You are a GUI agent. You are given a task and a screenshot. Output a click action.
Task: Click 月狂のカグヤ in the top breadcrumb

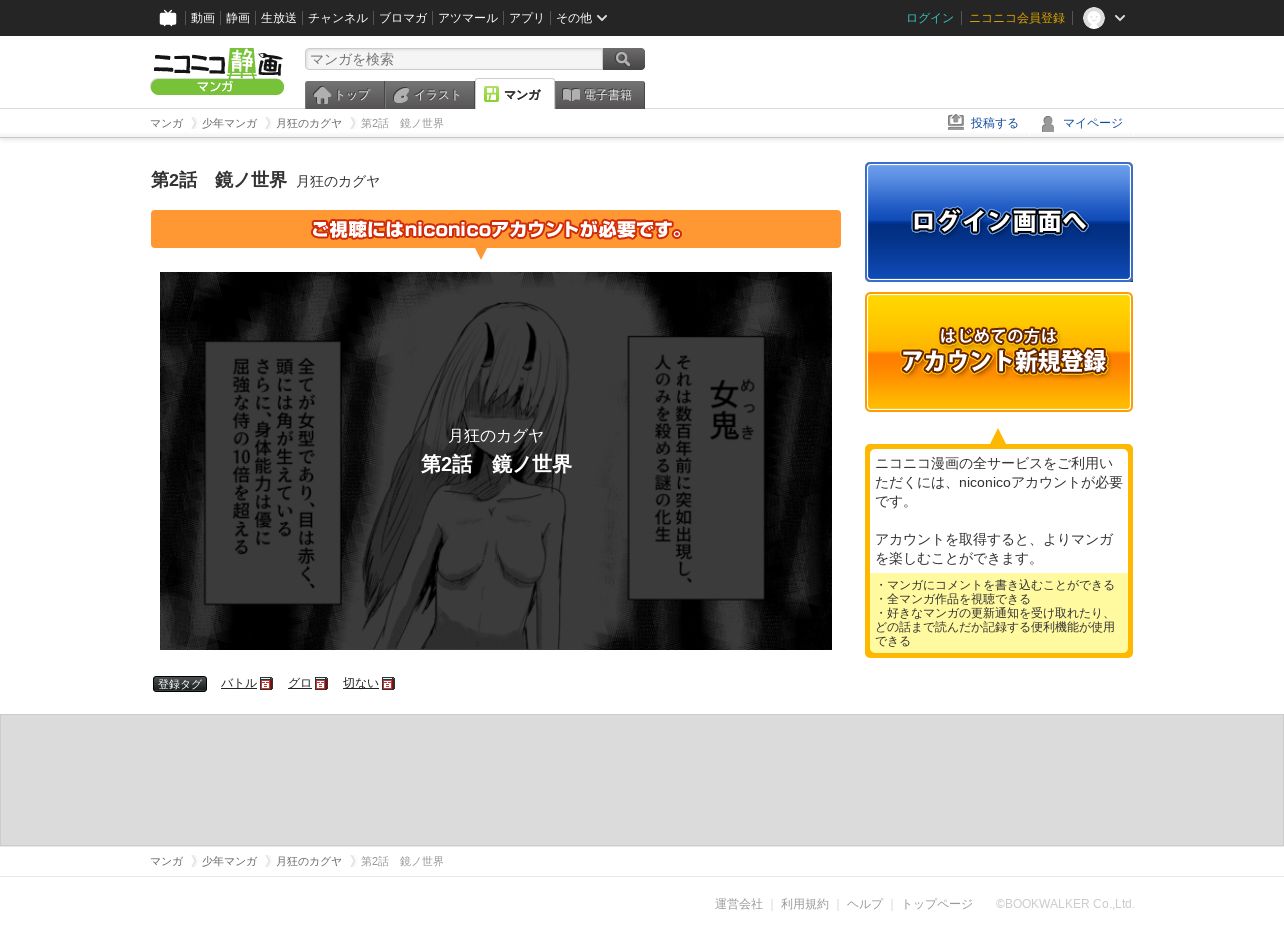tap(309, 123)
